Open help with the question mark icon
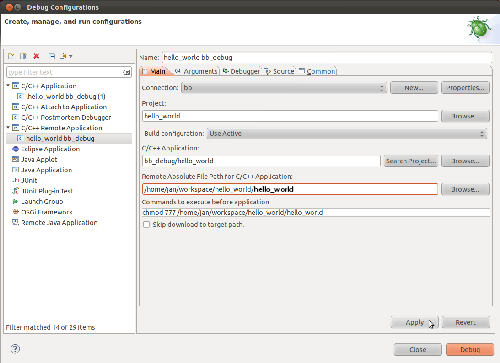This screenshot has height=363, width=500. tap(15, 349)
